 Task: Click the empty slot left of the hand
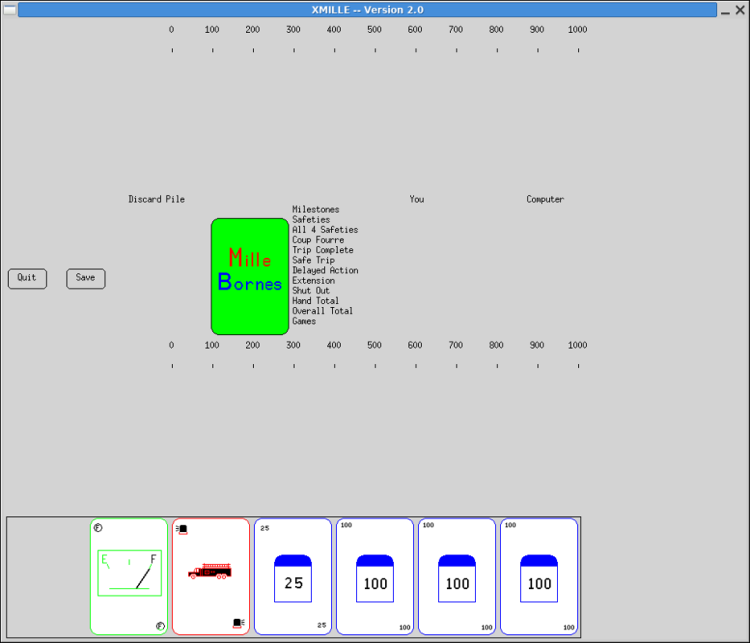pos(48,576)
